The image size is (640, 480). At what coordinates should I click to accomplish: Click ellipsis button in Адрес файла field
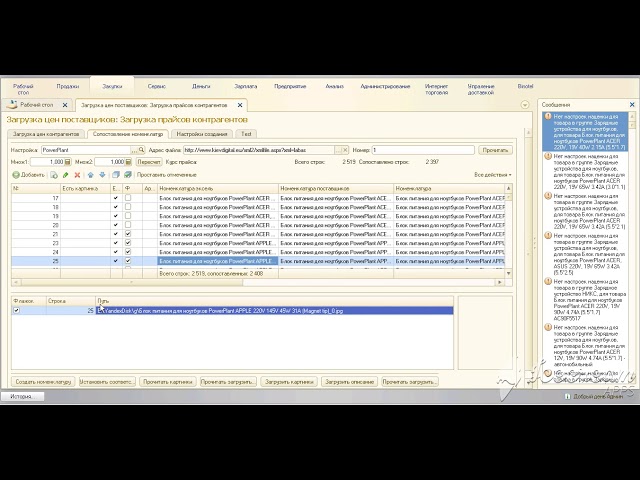point(338,150)
